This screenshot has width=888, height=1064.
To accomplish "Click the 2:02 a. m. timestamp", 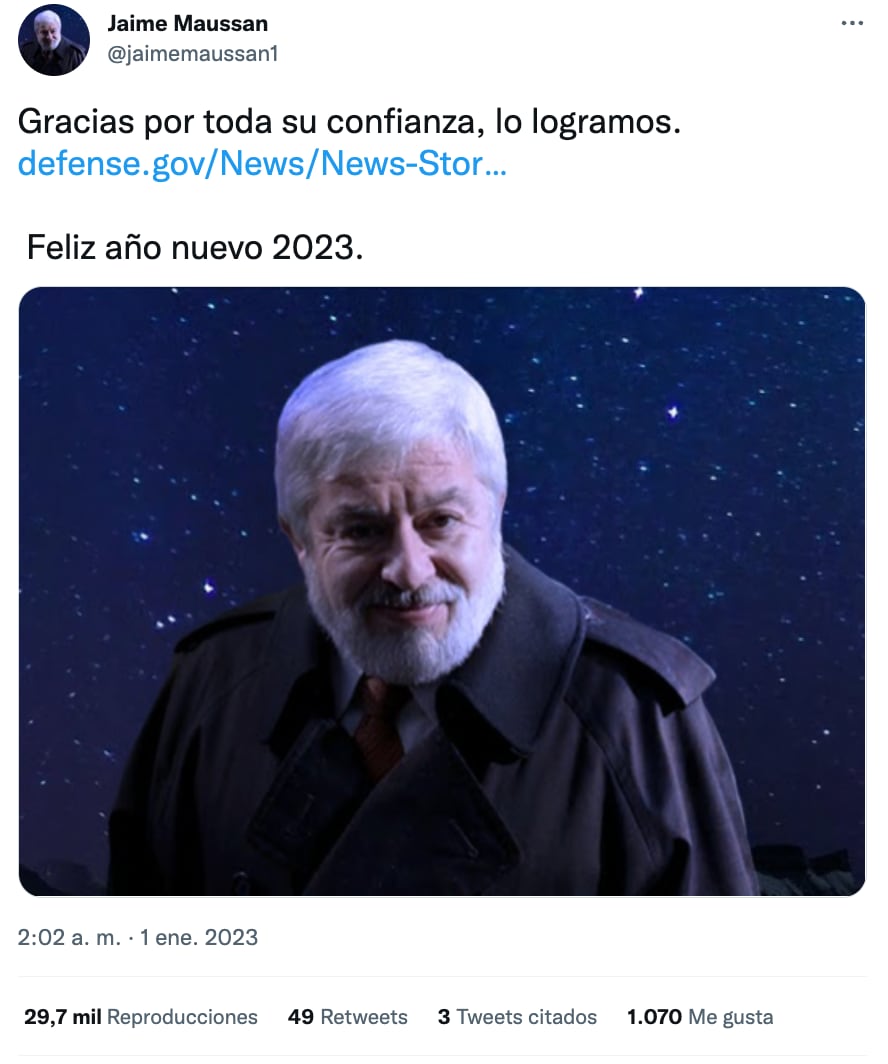I will point(69,937).
